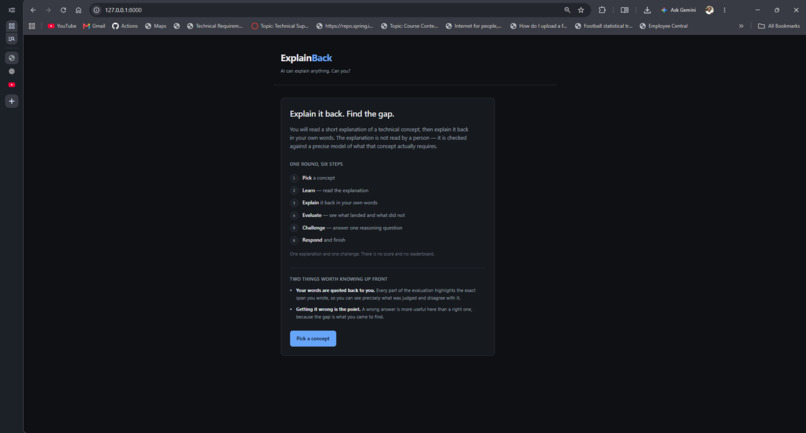The height and width of the screenshot is (433, 806).
Task: Go back to previous page
Action: click(x=33, y=10)
